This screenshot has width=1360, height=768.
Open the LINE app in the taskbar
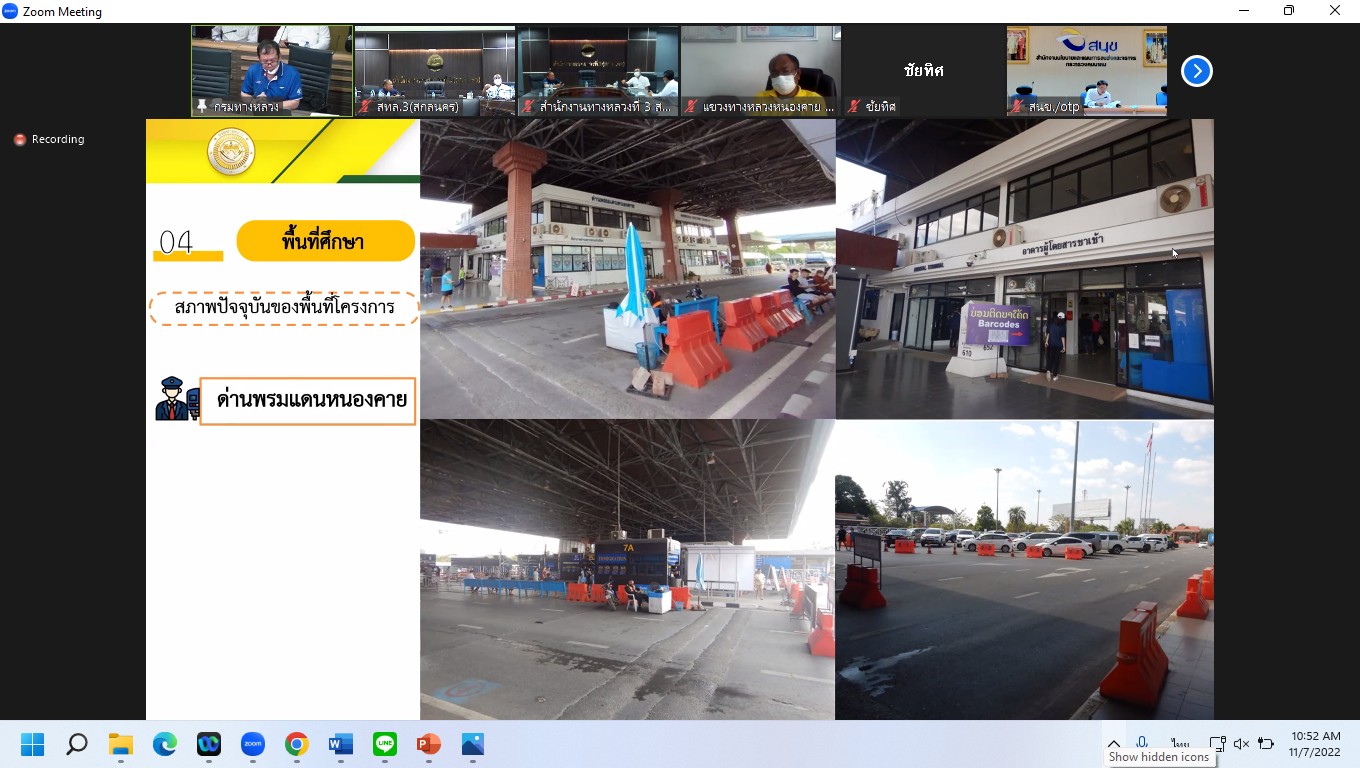(385, 744)
